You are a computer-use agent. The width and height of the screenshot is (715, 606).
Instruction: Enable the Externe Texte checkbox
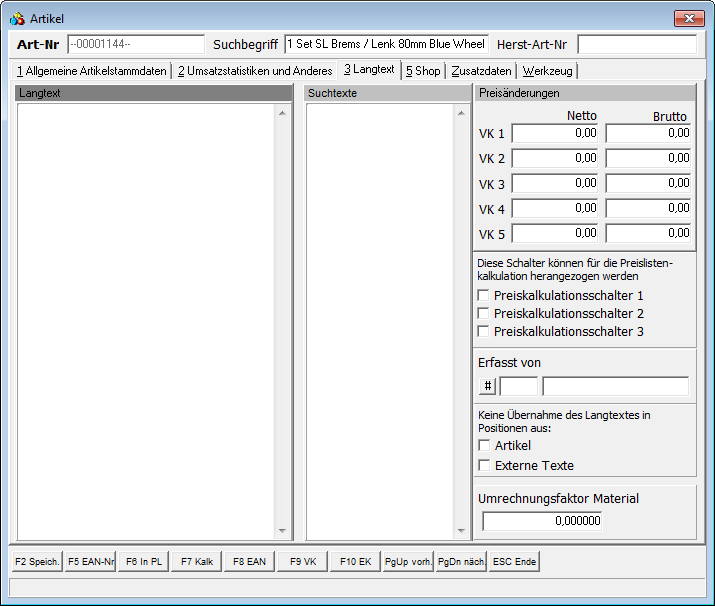click(x=484, y=466)
